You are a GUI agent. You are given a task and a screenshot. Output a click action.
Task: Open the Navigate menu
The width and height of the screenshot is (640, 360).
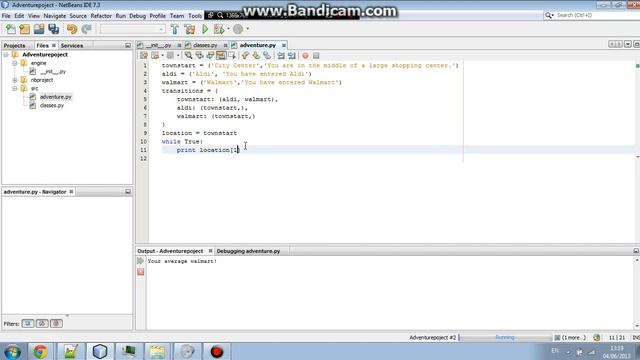(55, 16)
